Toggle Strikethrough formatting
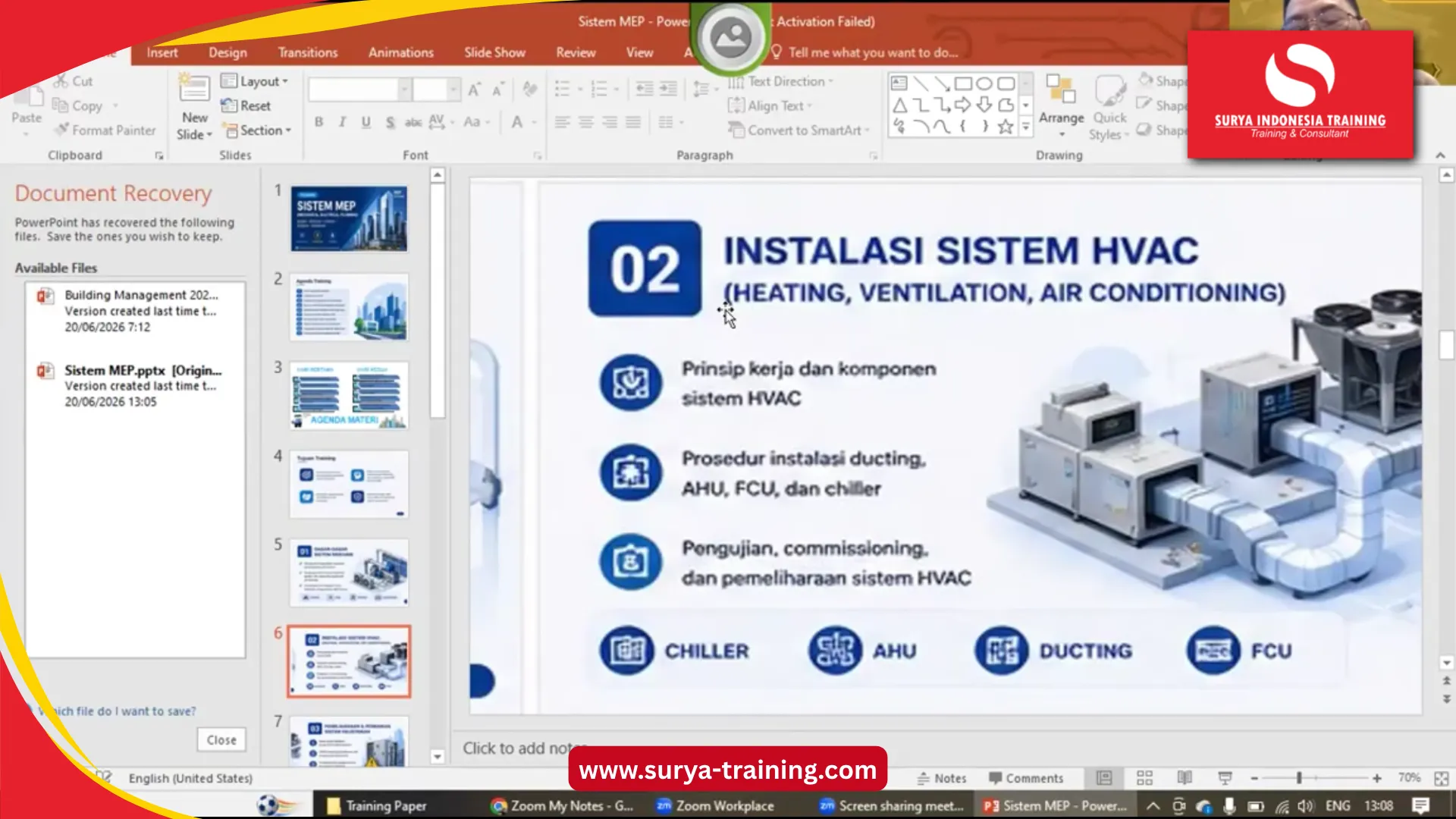 (413, 122)
